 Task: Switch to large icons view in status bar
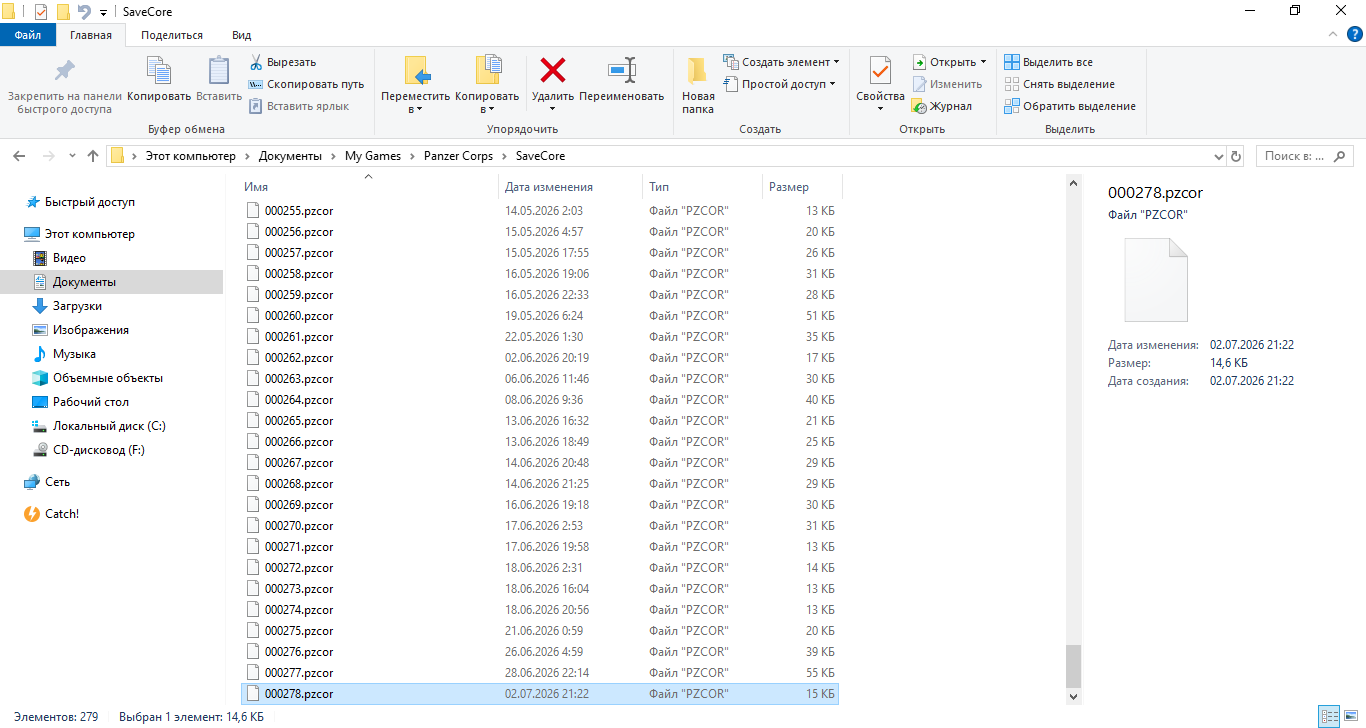point(1349,716)
